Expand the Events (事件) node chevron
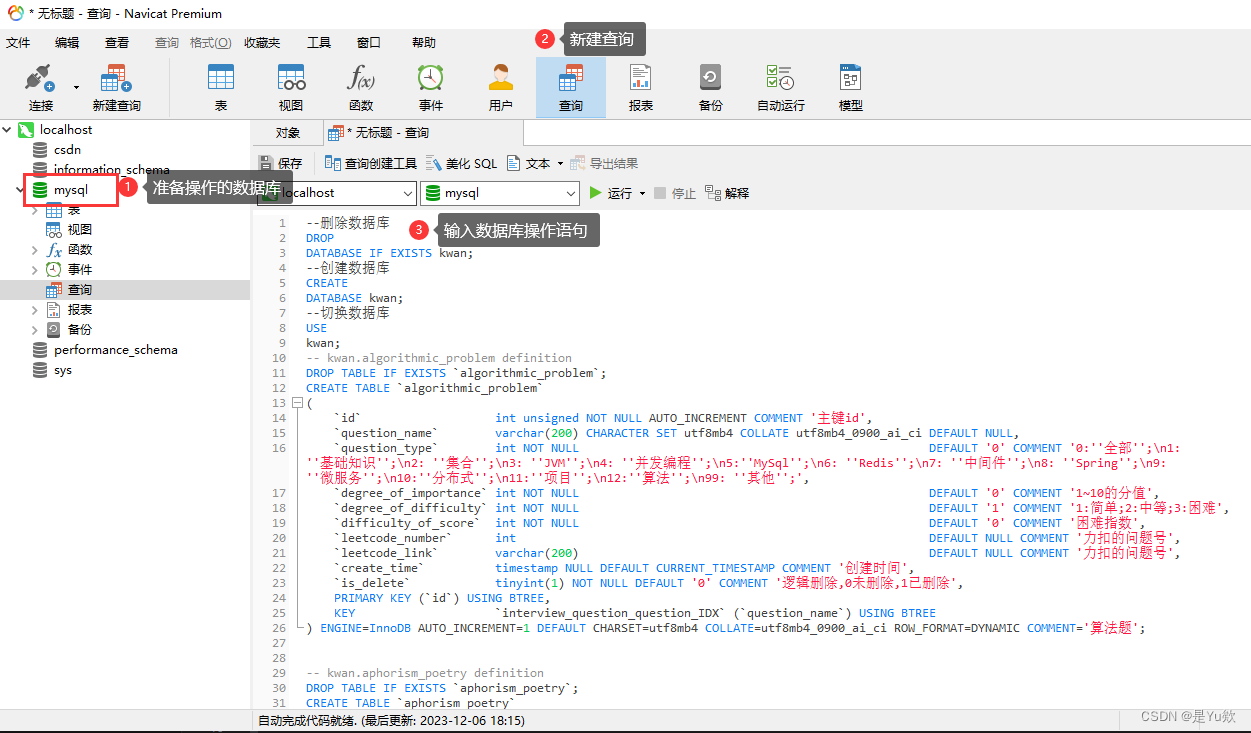1251x733 pixels. pos(35,270)
